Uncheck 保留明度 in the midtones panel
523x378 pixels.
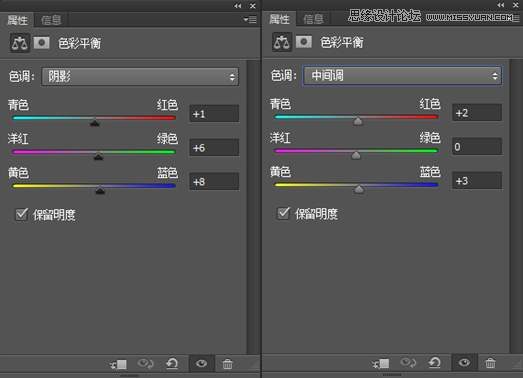click(x=284, y=213)
